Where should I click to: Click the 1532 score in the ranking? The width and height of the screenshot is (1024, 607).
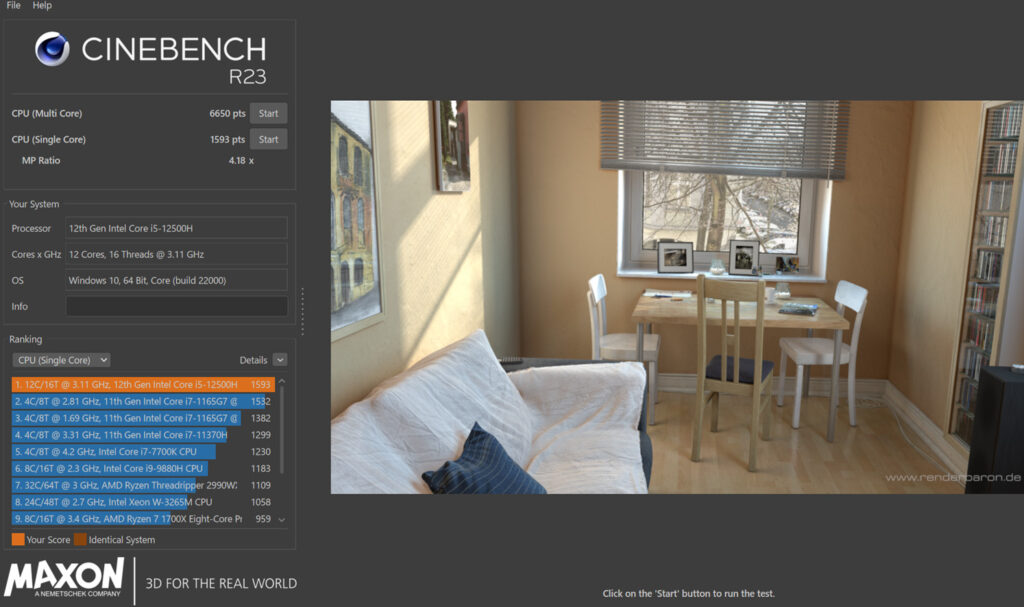[x=261, y=401]
